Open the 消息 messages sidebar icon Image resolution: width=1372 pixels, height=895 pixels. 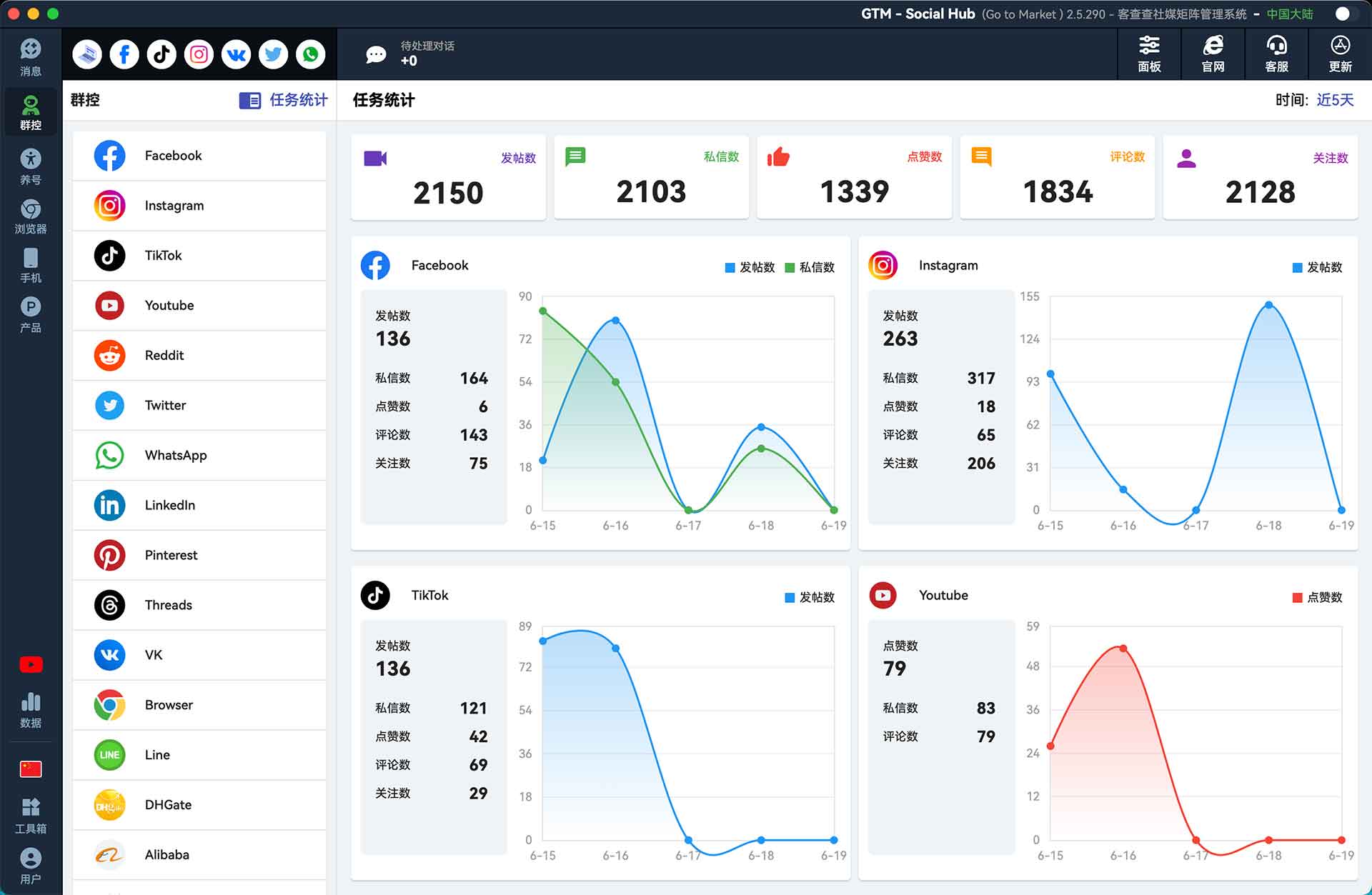coord(31,57)
